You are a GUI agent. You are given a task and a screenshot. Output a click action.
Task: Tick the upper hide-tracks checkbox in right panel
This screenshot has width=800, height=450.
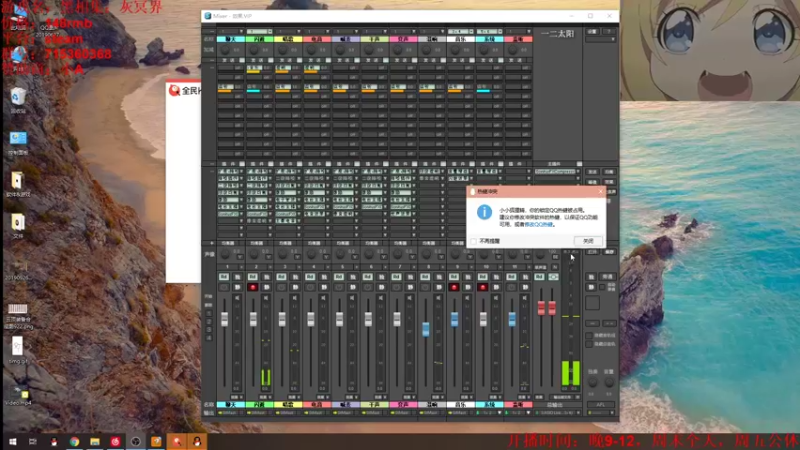589,335
